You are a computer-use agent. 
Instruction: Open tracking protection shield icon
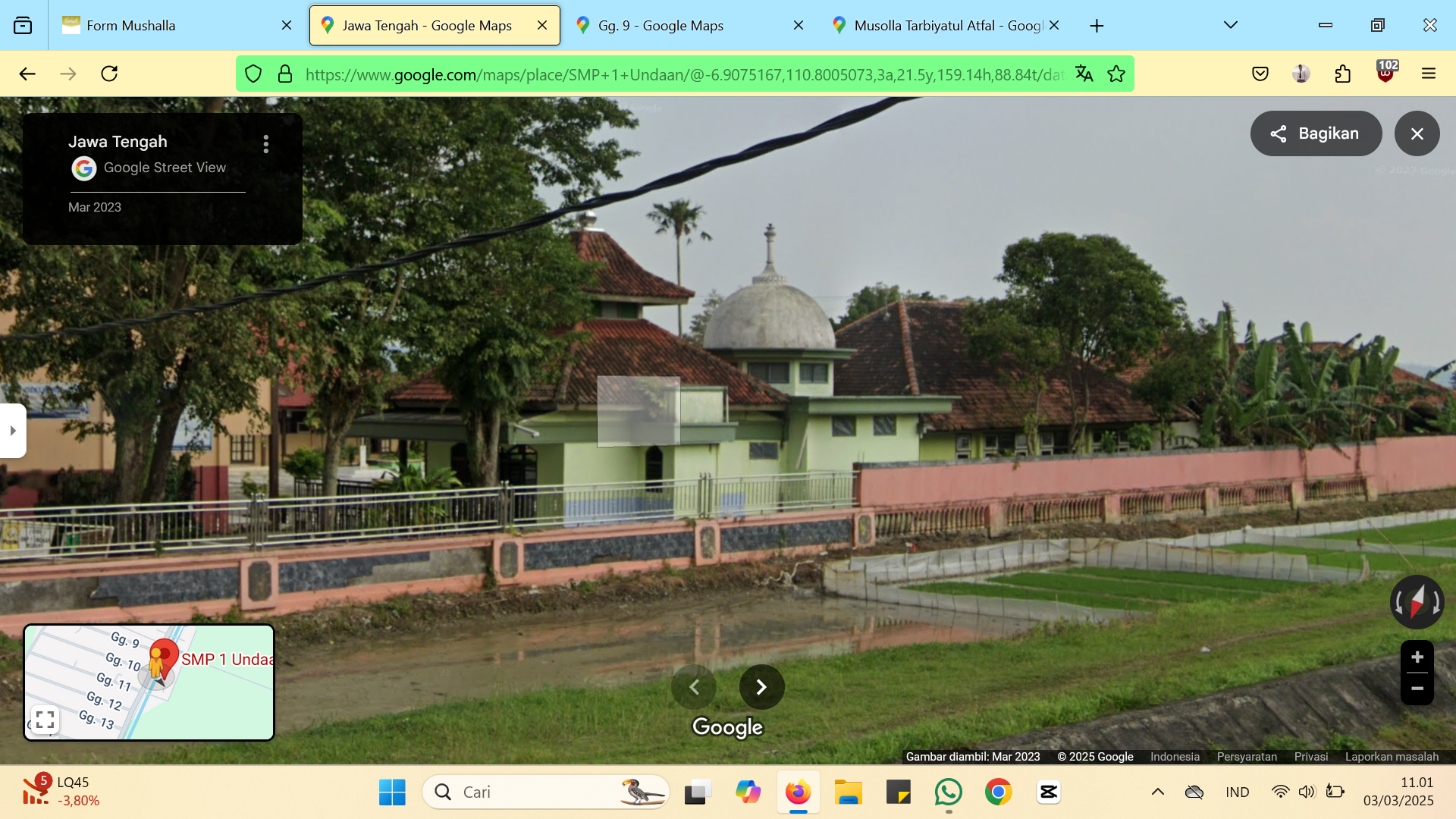[253, 74]
